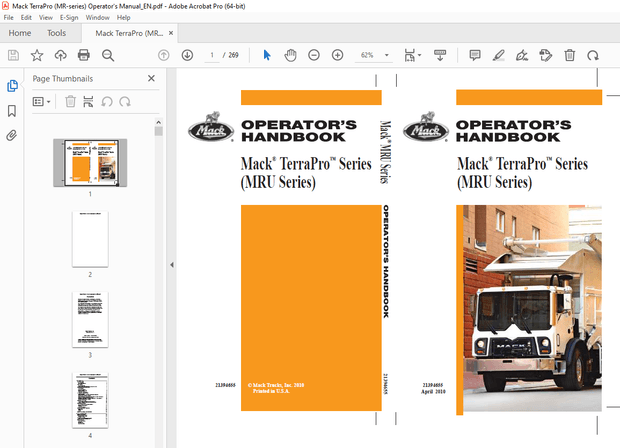Zoom in with the plus circle
This screenshot has width=620, height=448.
tap(337, 55)
